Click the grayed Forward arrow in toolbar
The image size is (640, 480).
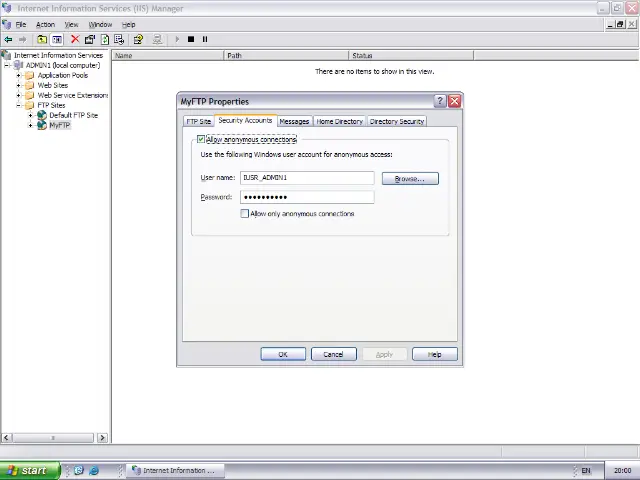coord(22,40)
